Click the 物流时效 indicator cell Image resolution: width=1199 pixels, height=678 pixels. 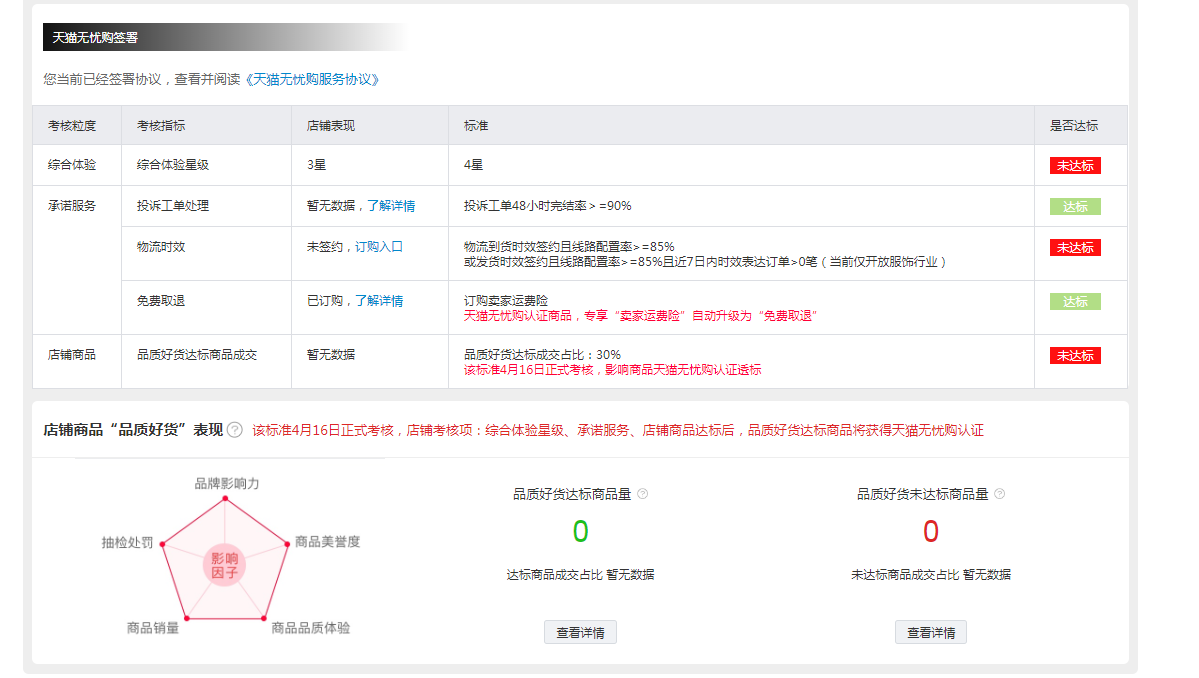tap(161, 247)
